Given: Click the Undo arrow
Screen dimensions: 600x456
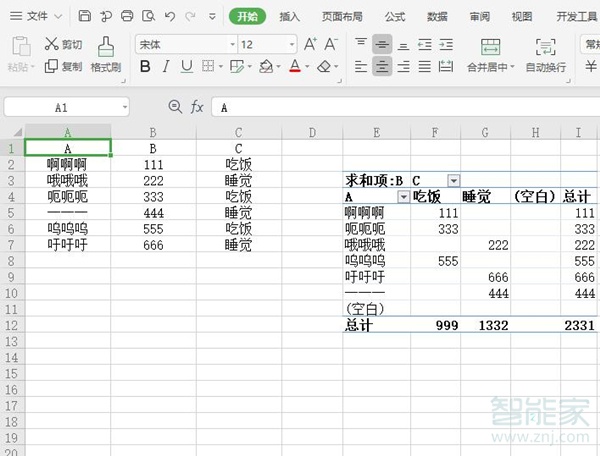Looking at the screenshot, I should click(x=170, y=16).
